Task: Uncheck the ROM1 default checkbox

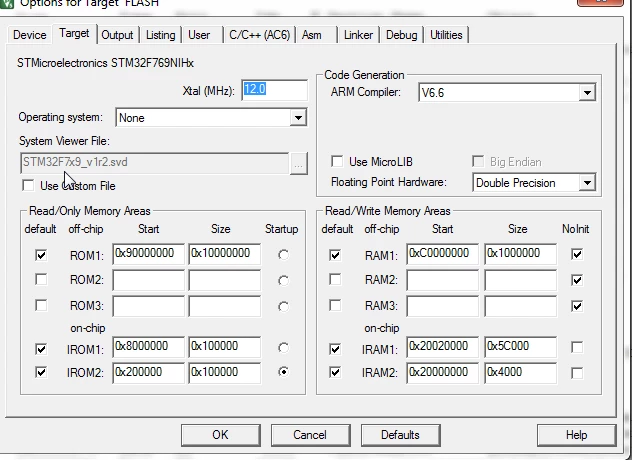Action: coord(41,255)
